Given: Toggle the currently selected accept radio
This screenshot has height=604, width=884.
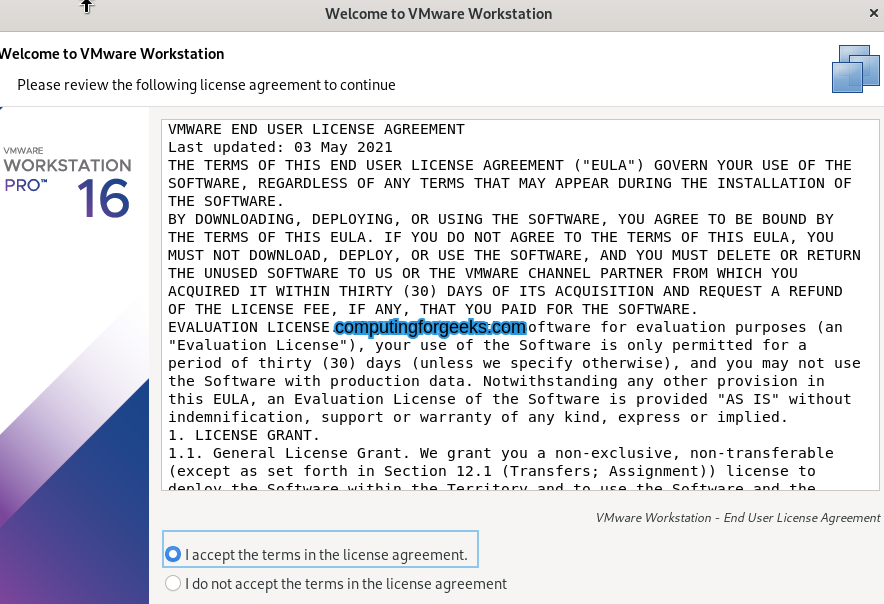Looking at the screenshot, I should (x=171, y=554).
